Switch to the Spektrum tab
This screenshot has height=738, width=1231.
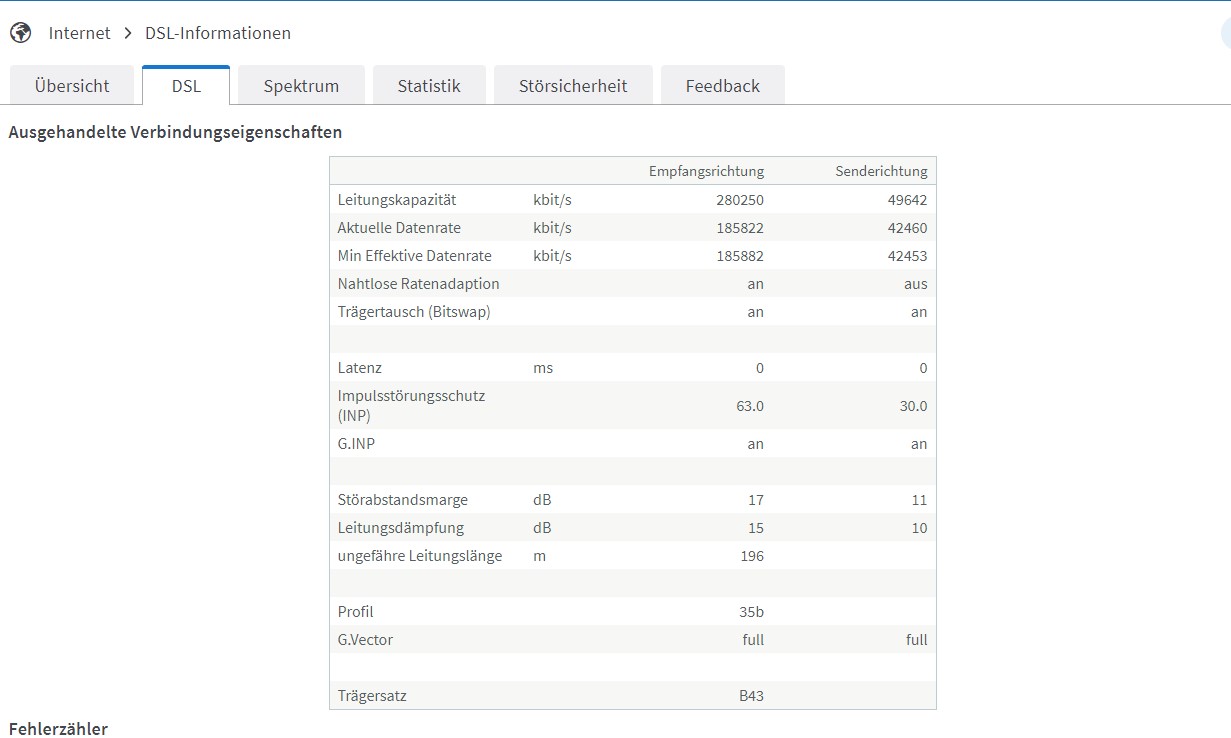tap(301, 86)
